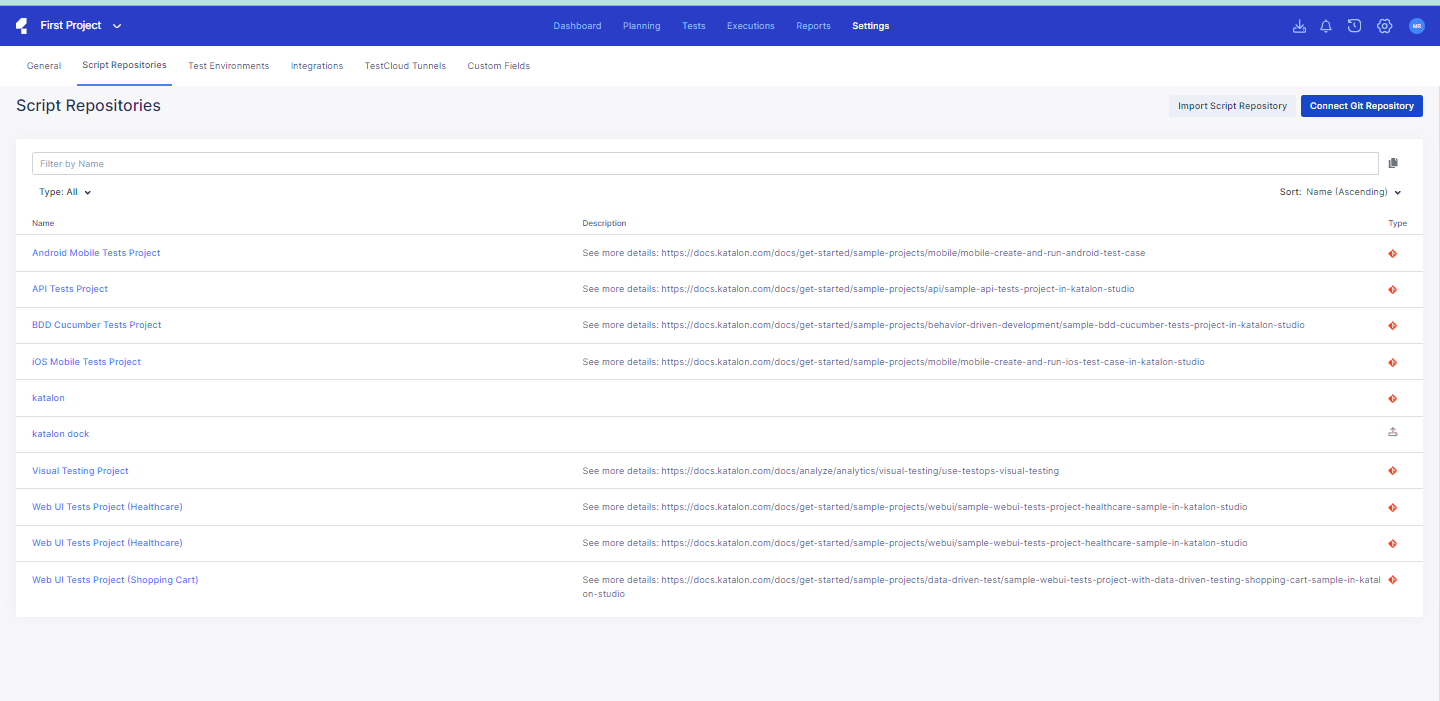Image resolution: width=1440 pixels, height=701 pixels.
Task: Open the Visual Testing Project link
Action: point(80,471)
